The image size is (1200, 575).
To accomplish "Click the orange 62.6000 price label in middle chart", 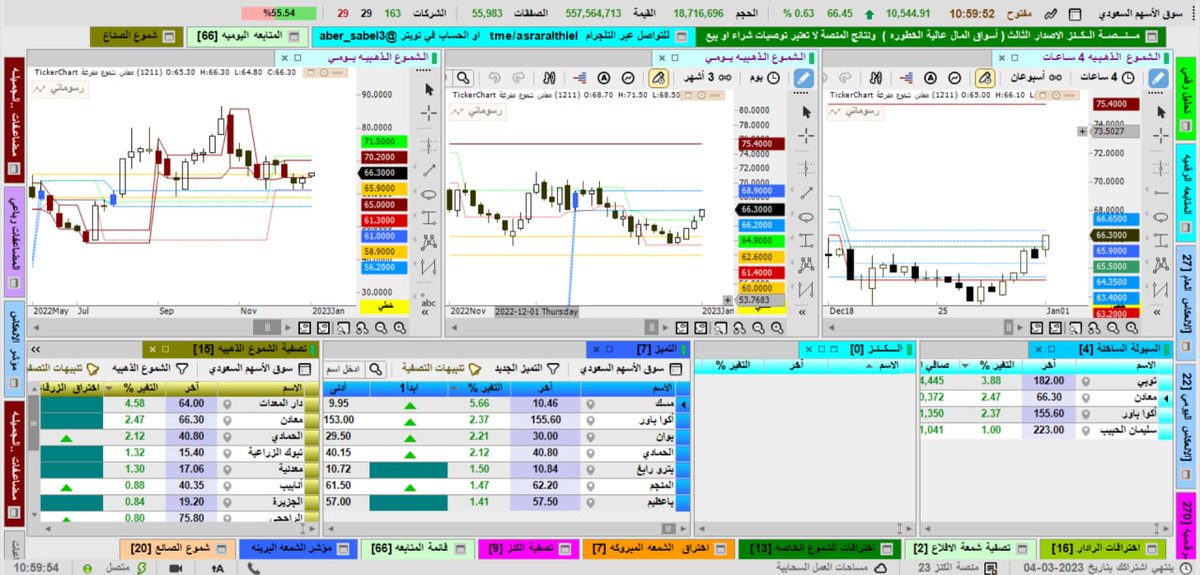I will coord(762,257).
